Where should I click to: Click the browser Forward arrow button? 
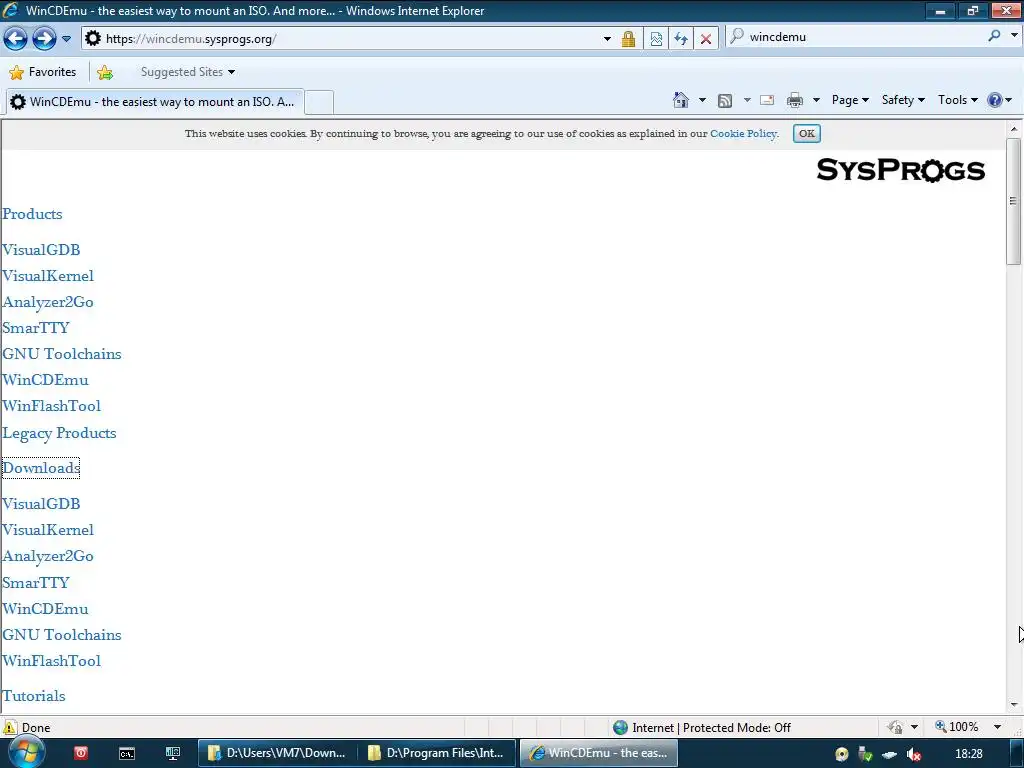point(44,39)
